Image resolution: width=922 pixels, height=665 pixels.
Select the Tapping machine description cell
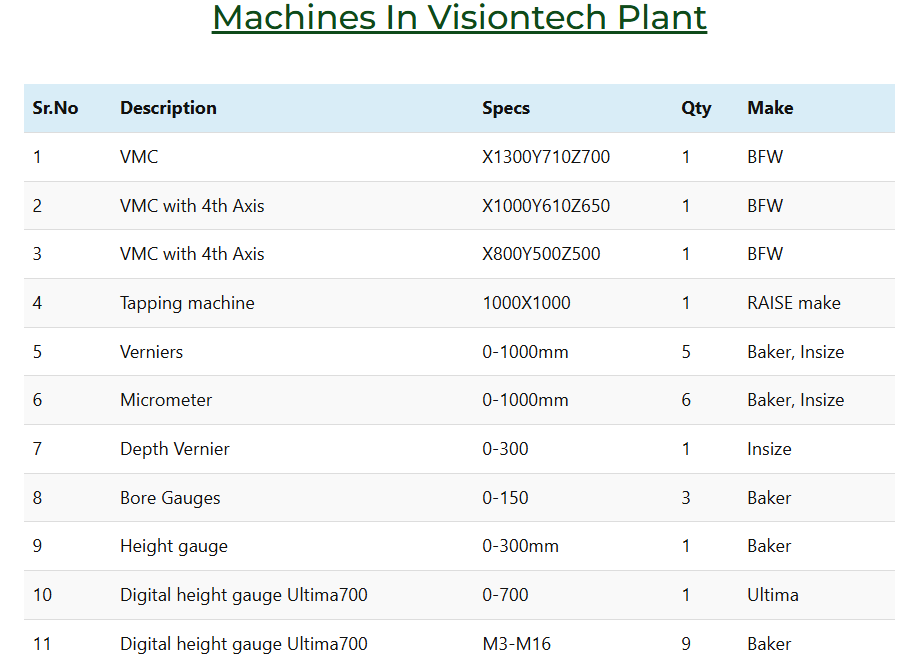pos(187,303)
